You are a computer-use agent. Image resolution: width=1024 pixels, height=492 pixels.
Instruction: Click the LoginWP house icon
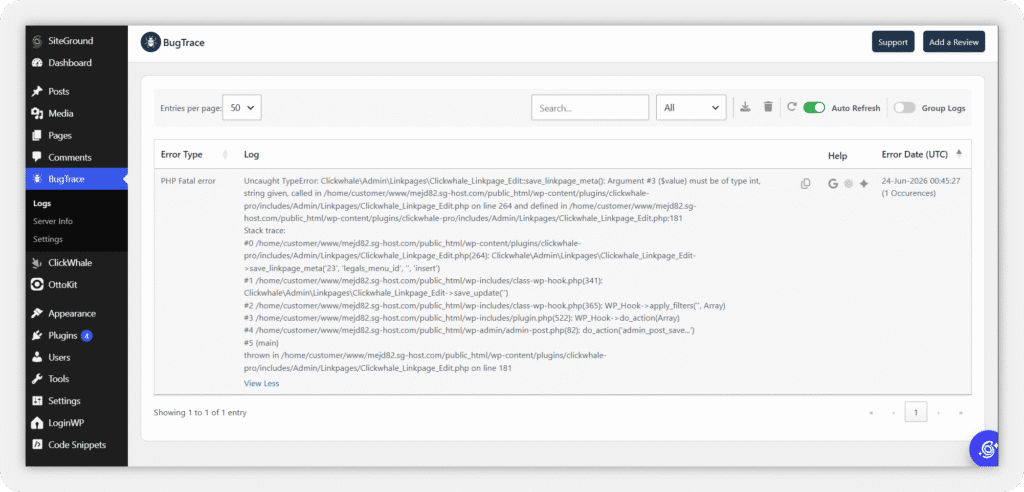[x=37, y=423]
